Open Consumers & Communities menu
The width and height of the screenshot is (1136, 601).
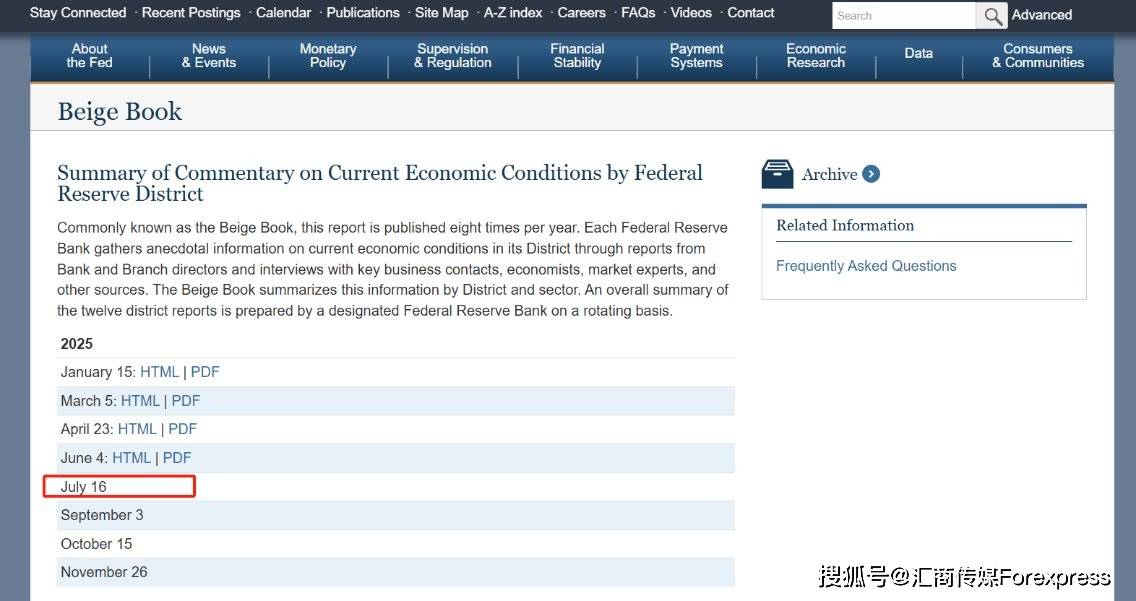(1037, 56)
